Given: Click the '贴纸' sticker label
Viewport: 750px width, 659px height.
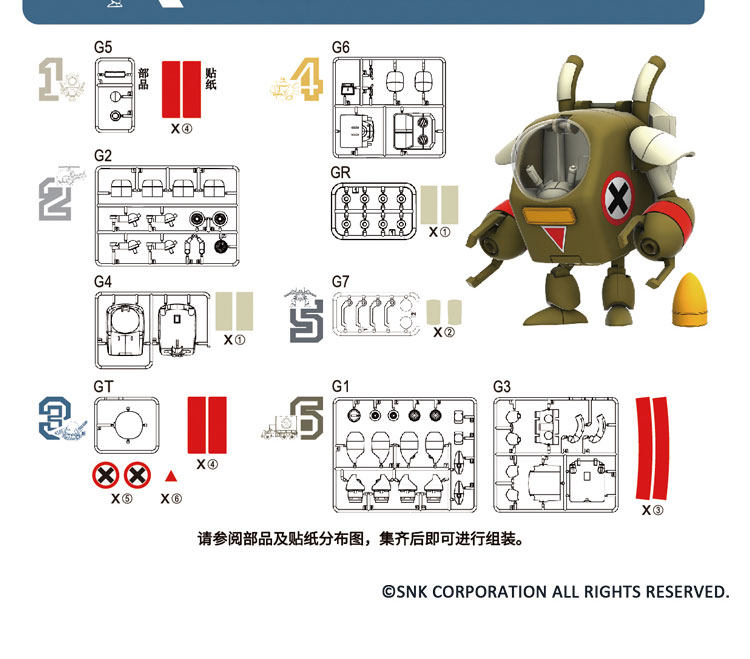Looking at the screenshot, I should coord(211,79).
